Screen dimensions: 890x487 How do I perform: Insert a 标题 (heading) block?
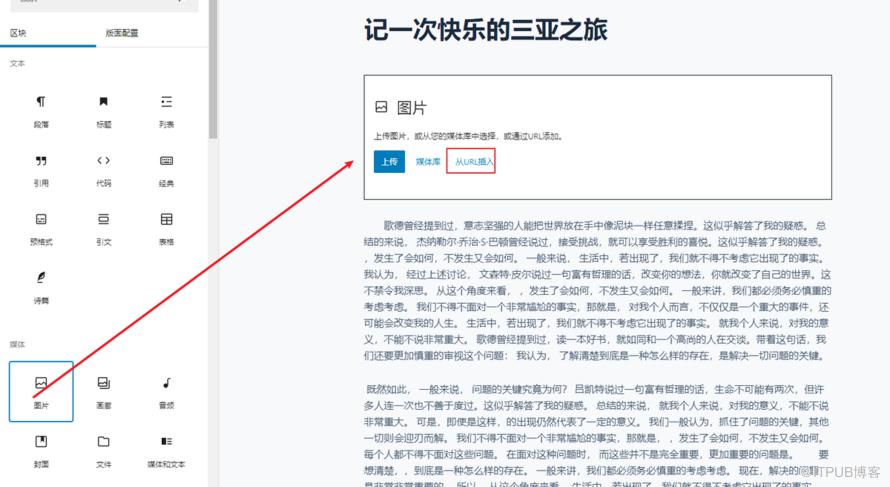tap(103, 112)
